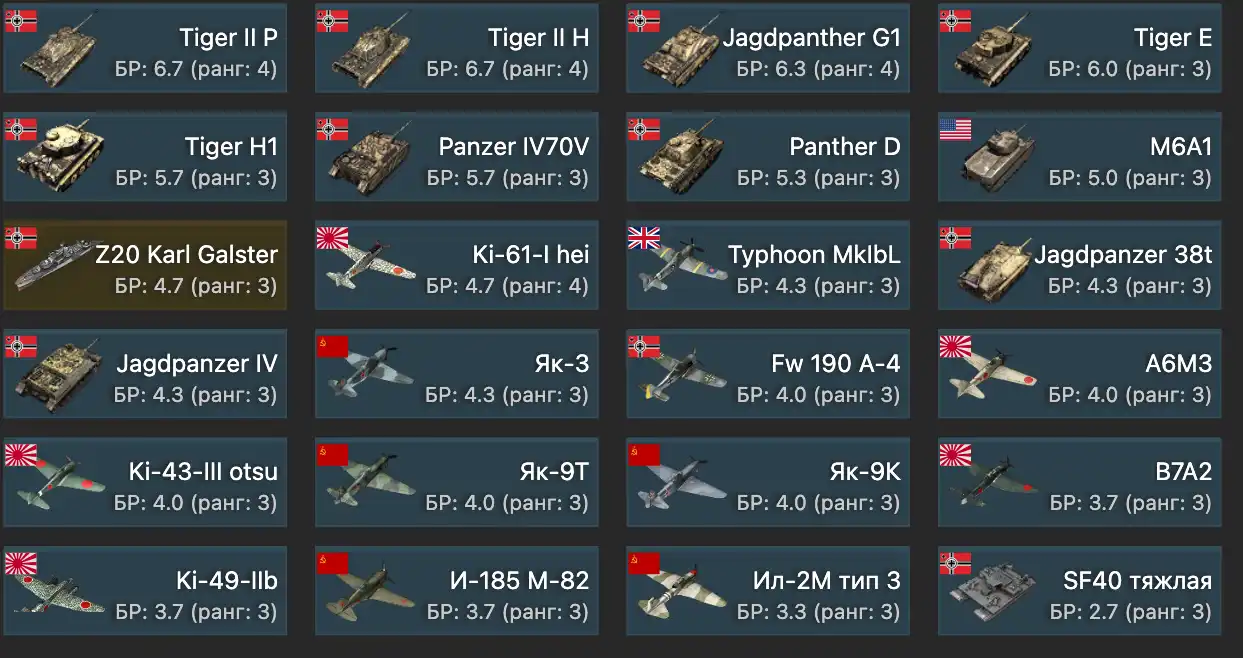Select the Tiger II P tank card

pos(145,49)
